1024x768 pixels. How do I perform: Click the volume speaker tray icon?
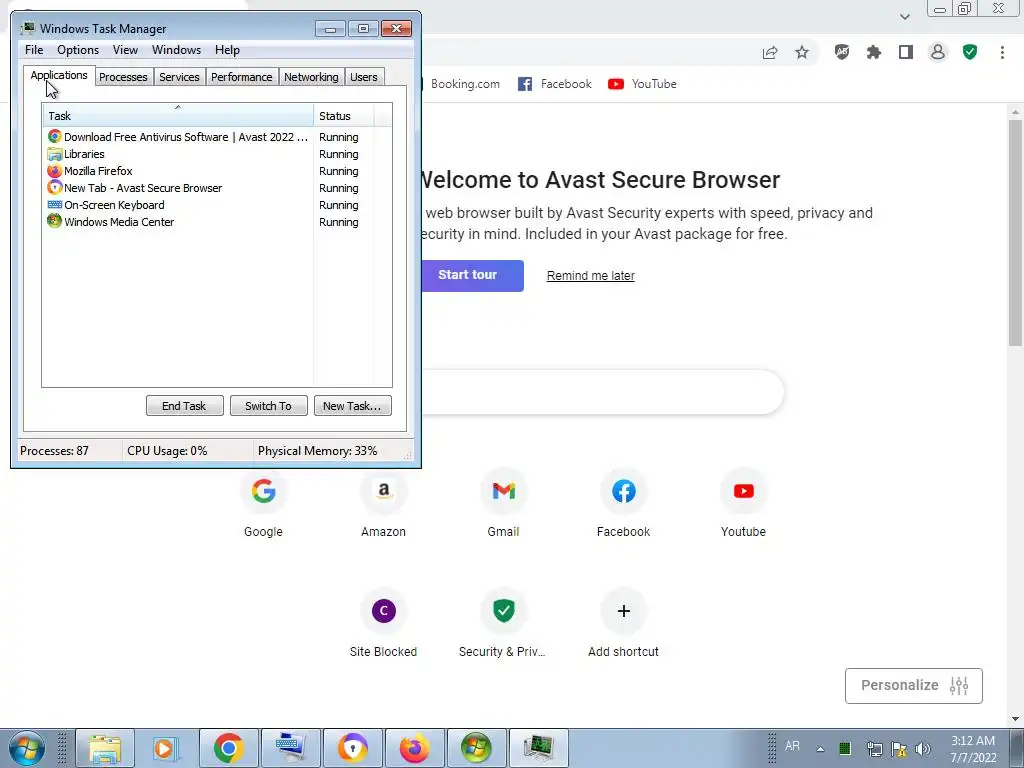[x=923, y=748]
